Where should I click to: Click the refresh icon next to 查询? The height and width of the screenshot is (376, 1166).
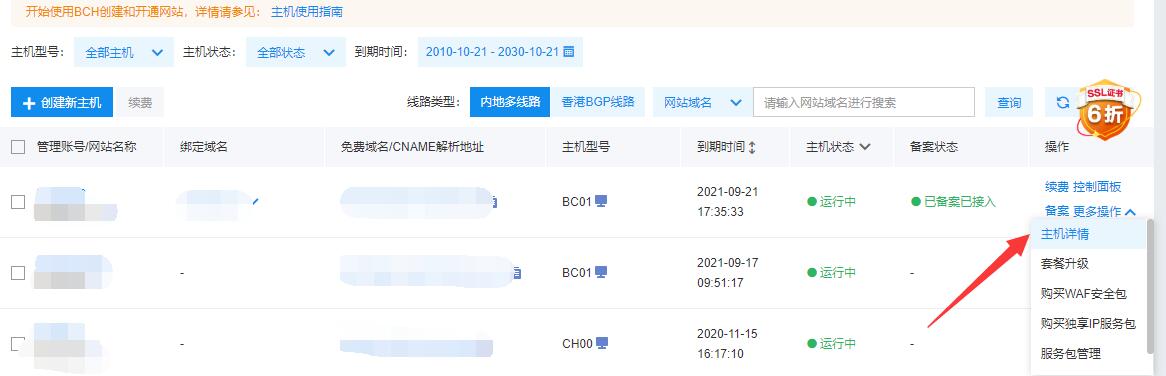pos(1063,103)
